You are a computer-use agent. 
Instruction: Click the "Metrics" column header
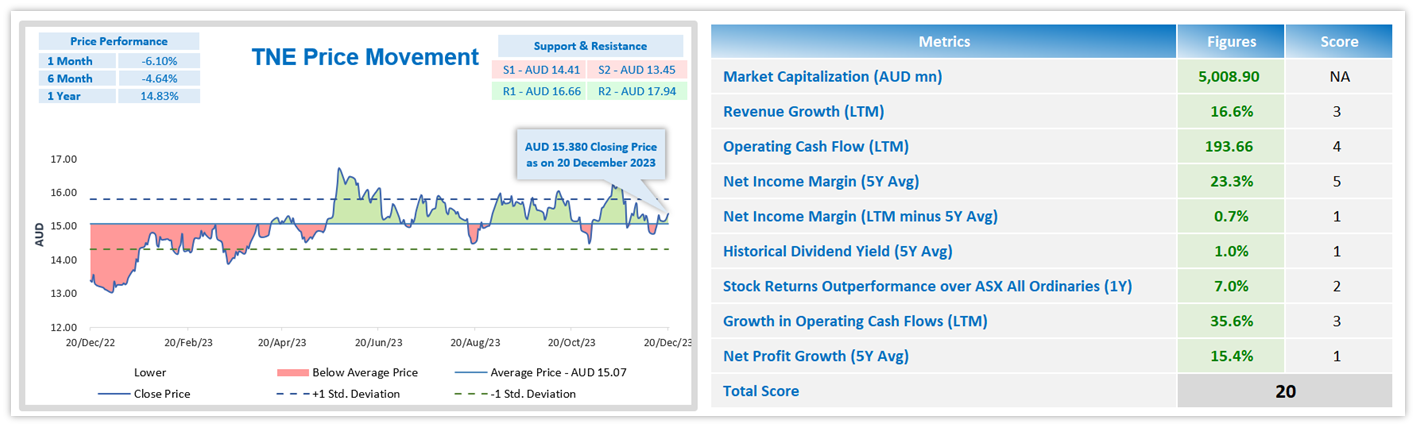pyautogui.click(x=944, y=42)
